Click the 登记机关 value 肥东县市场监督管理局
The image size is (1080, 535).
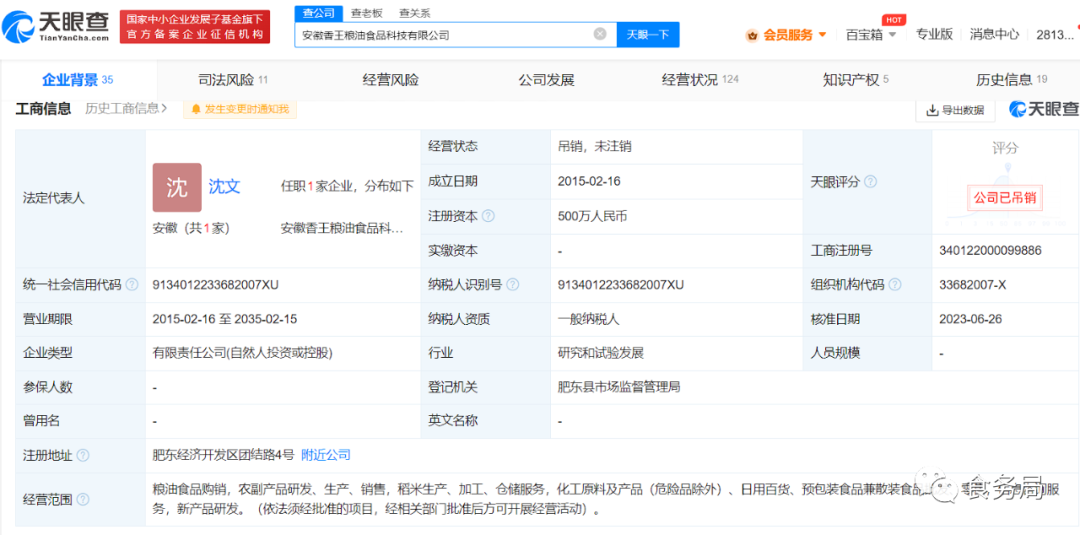(x=619, y=387)
